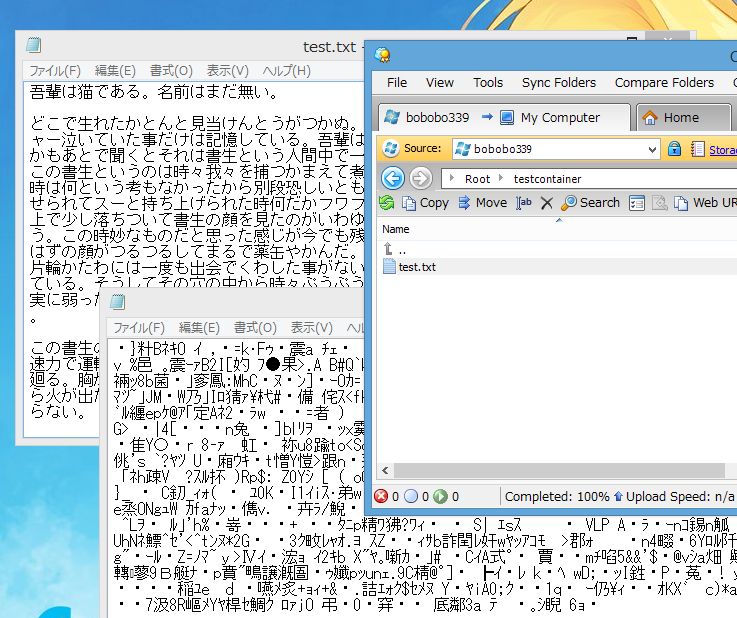737x618 pixels.
Task: Click into the Japanese text in test.txt Notepad
Action: [x=194, y=188]
